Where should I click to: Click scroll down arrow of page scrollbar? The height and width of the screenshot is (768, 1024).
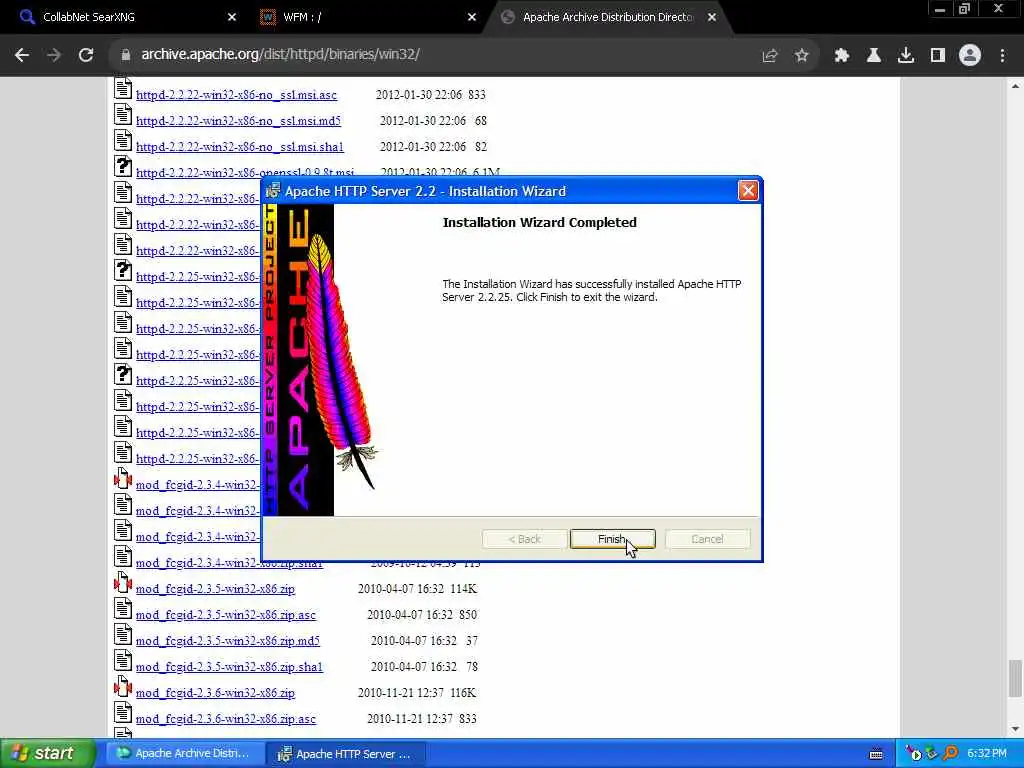(1016, 729)
